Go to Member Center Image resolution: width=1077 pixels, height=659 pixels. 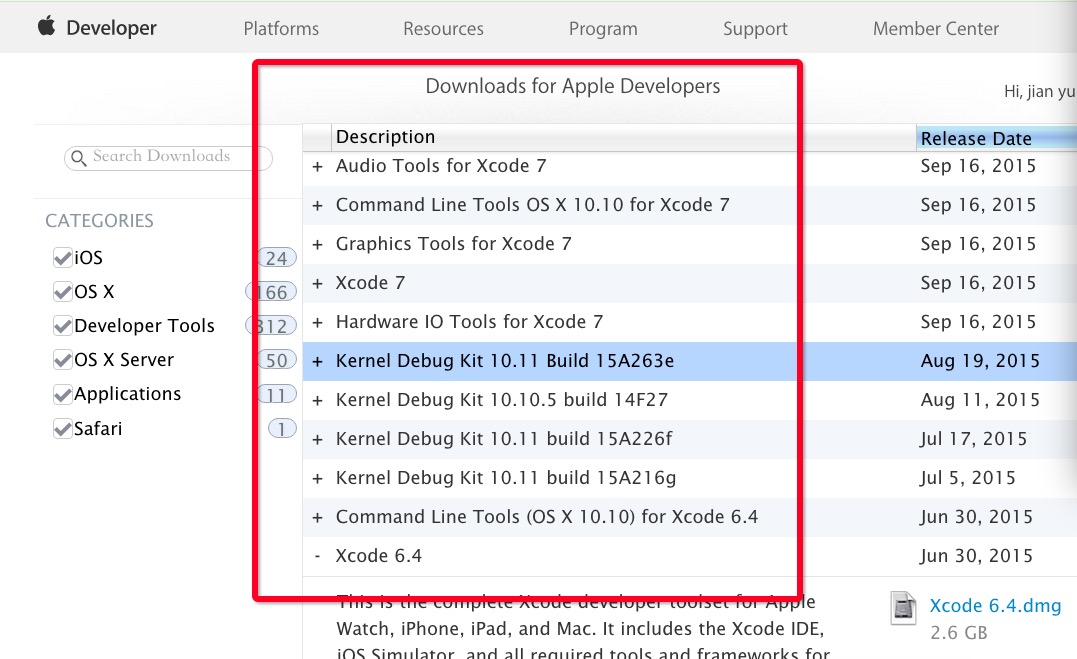936,29
